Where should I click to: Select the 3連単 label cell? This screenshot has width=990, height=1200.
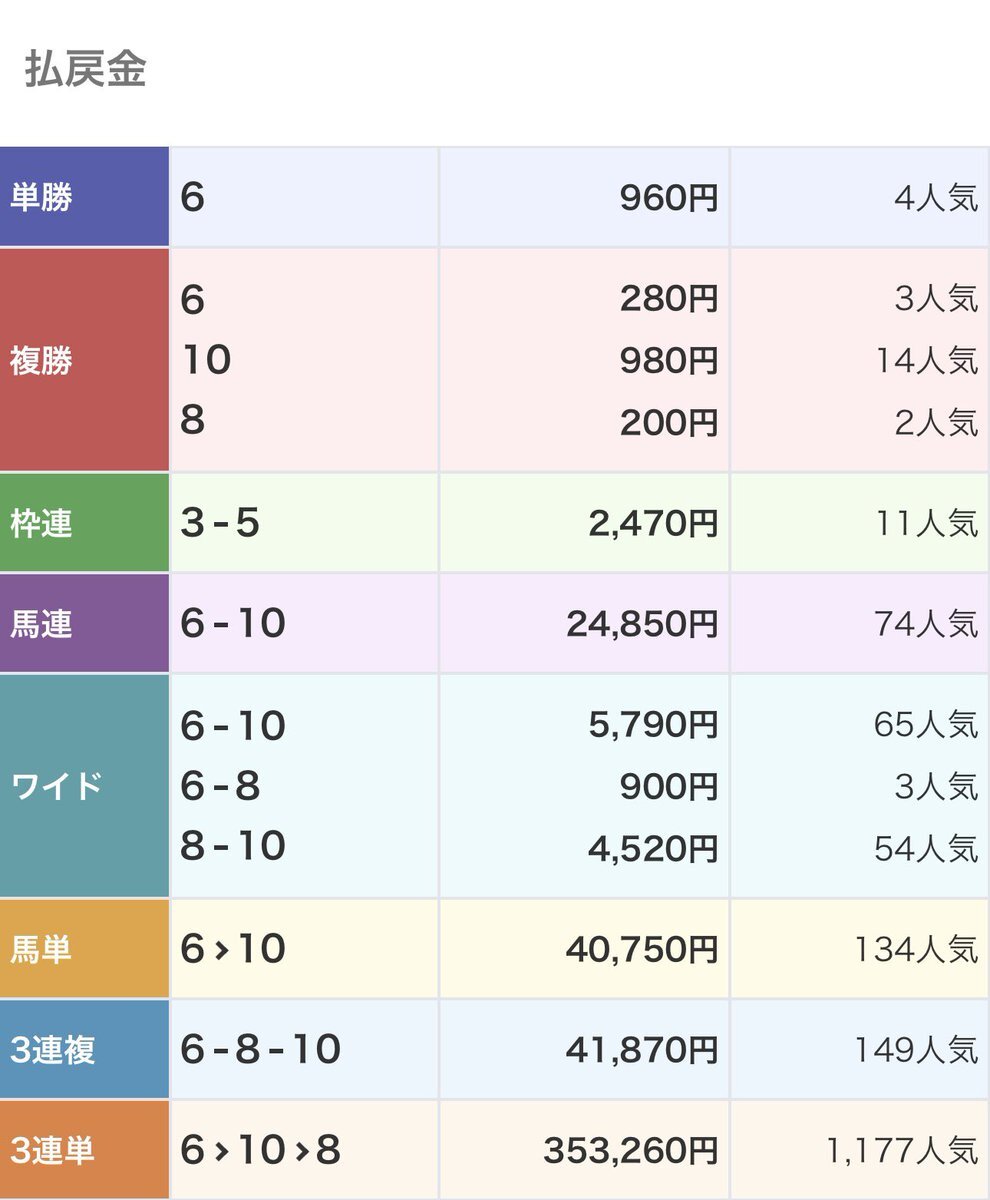point(84,1150)
